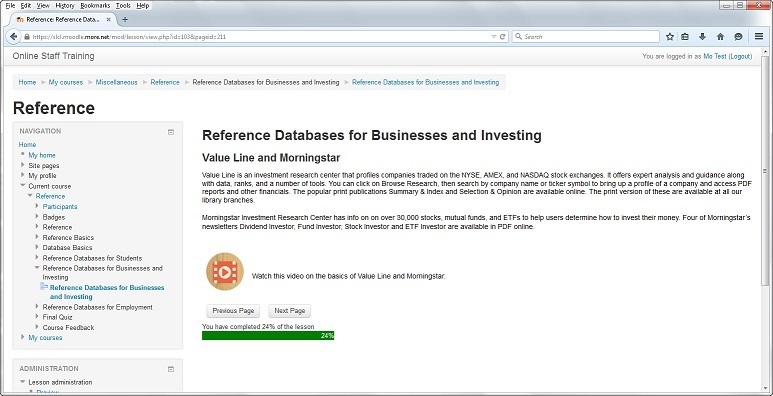Open the File menu

10,5
